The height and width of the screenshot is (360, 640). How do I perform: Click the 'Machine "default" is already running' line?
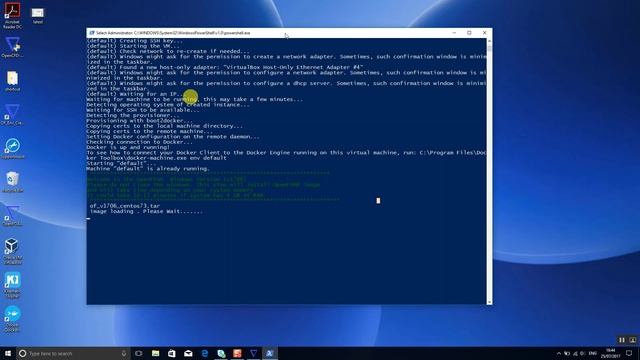(148, 169)
